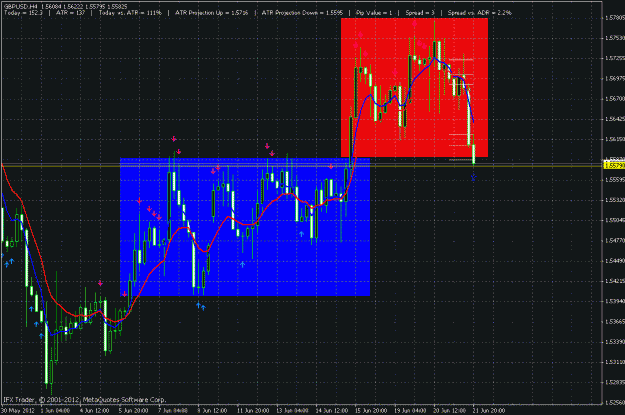The image size is (625, 415).
Task: Click the '7 Jun 04:00' time label
Action: coord(173,410)
